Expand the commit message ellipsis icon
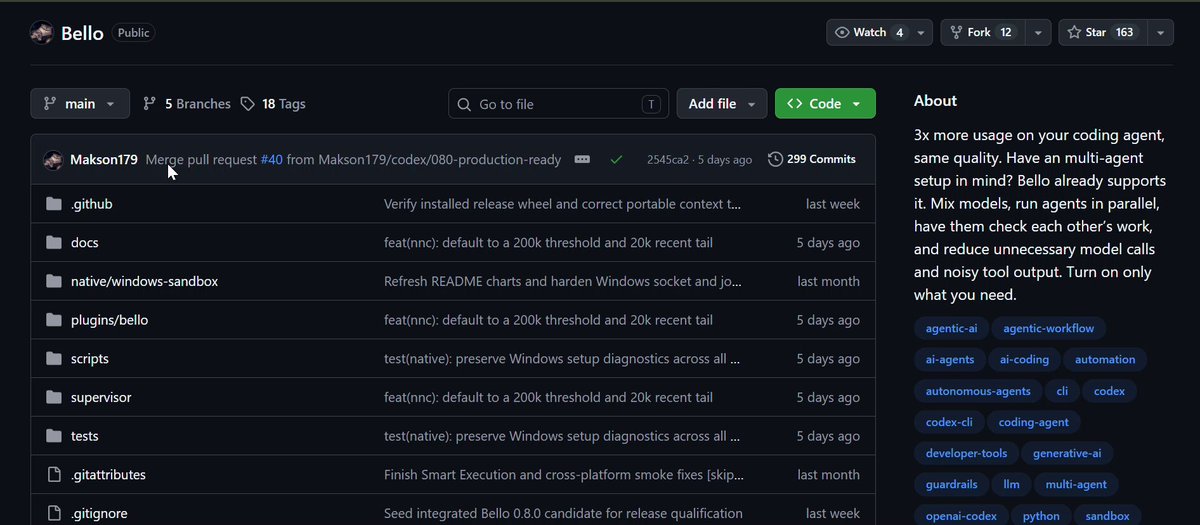The width and height of the screenshot is (1200, 525). (x=582, y=159)
